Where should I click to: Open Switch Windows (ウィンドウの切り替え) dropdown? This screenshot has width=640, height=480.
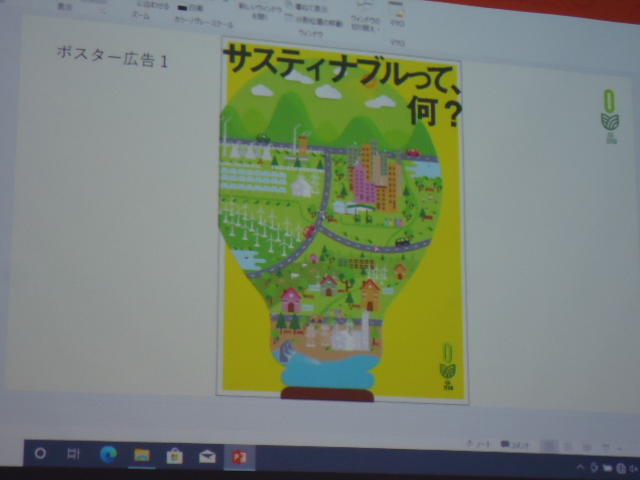(x=365, y=16)
